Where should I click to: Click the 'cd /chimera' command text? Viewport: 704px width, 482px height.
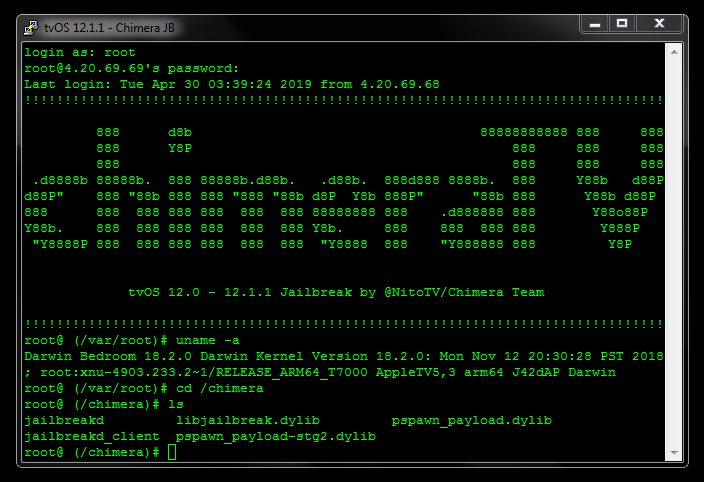(220, 389)
